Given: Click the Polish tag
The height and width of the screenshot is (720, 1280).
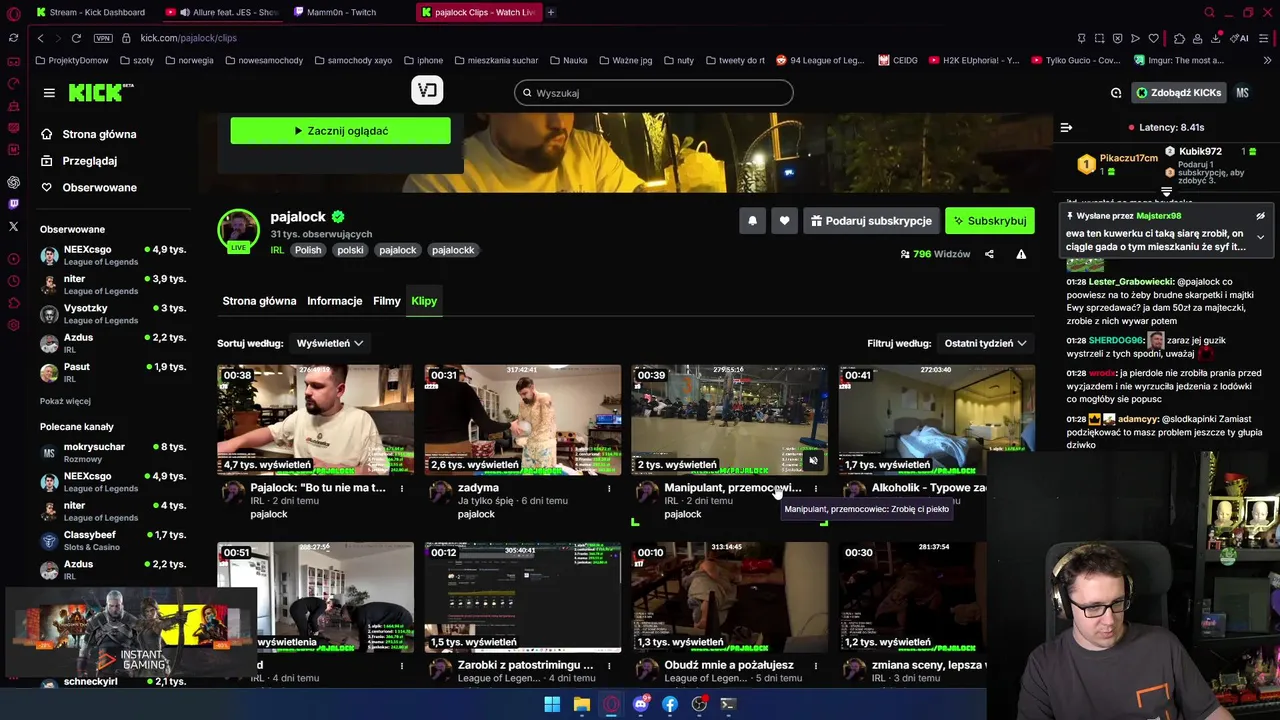Looking at the screenshot, I should pos(308,250).
